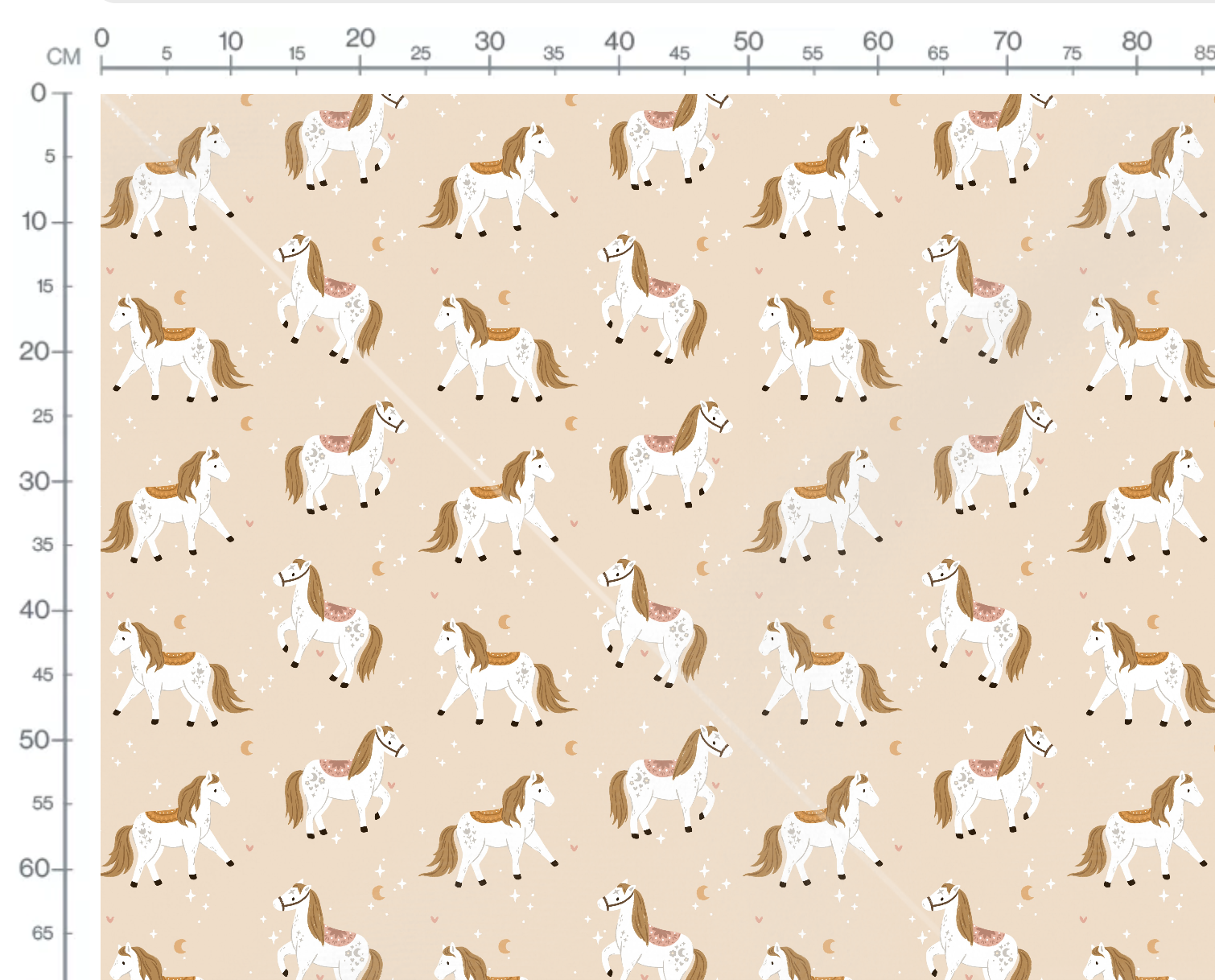Click the 45 mark on horizontal ruler
The width and height of the screenshot is (1215, 980).
tap(679, 53)
